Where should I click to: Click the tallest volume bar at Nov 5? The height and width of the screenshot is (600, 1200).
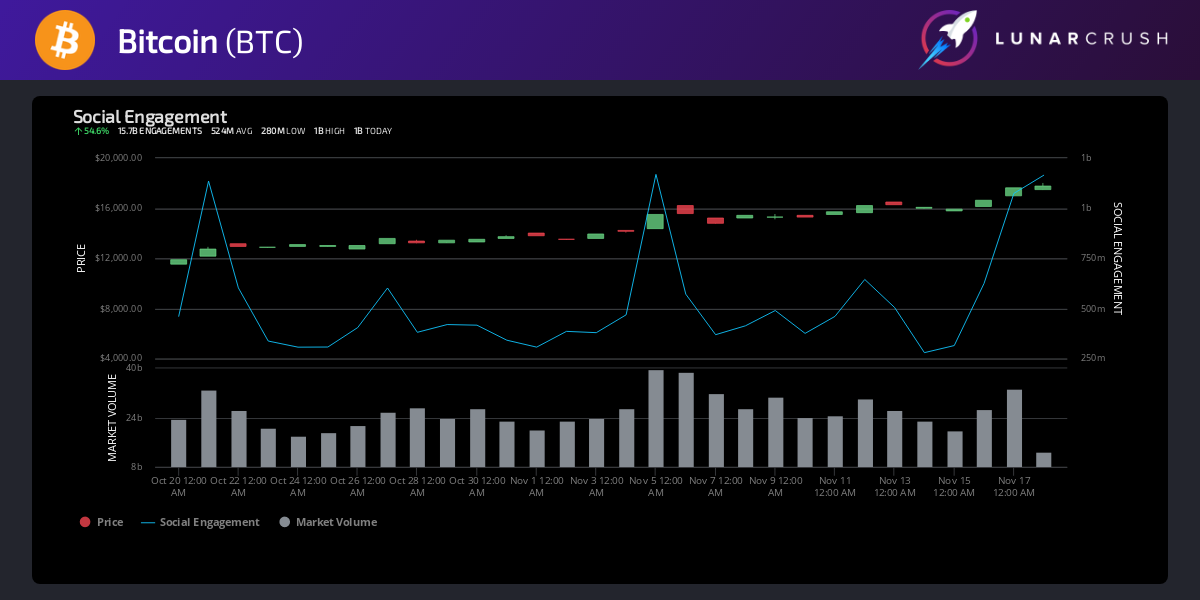(656, 418)
